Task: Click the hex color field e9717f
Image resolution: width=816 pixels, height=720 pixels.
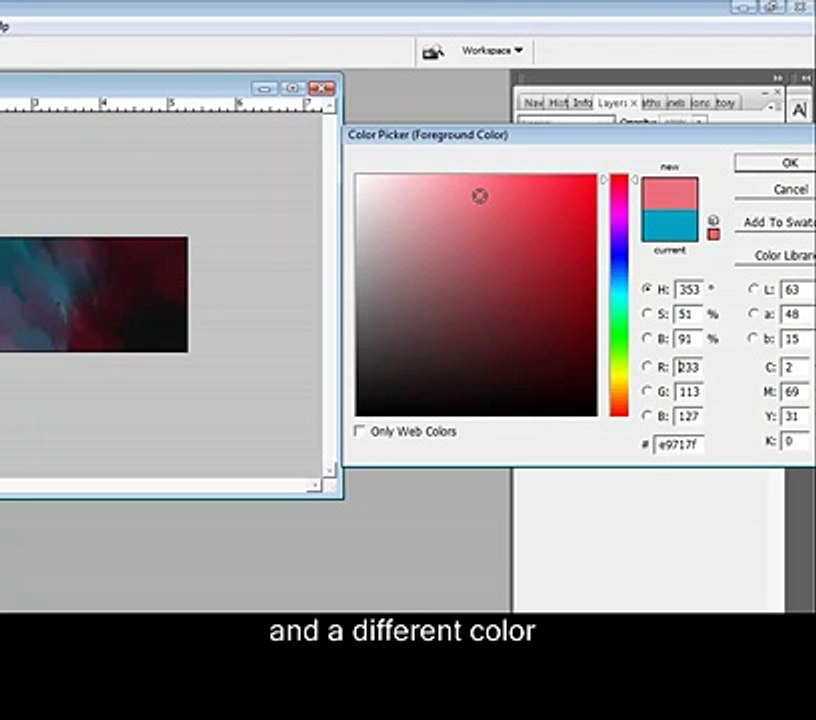Action: point(679,444)
